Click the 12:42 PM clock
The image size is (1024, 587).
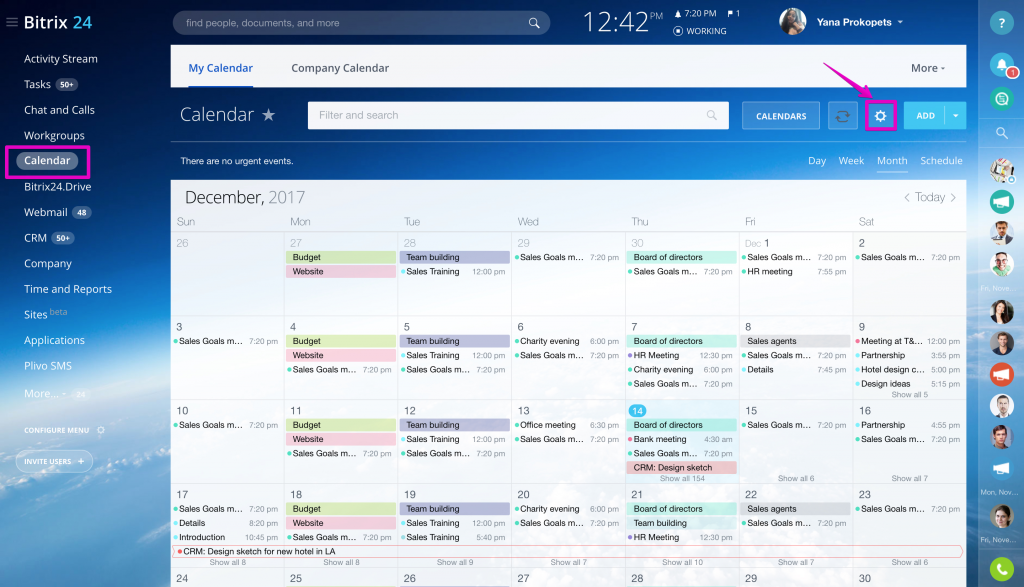[622, 22]
